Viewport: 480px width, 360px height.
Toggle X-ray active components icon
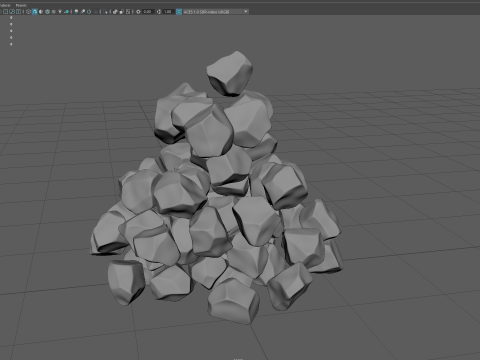pyautogui.click(x=121, y=12)
